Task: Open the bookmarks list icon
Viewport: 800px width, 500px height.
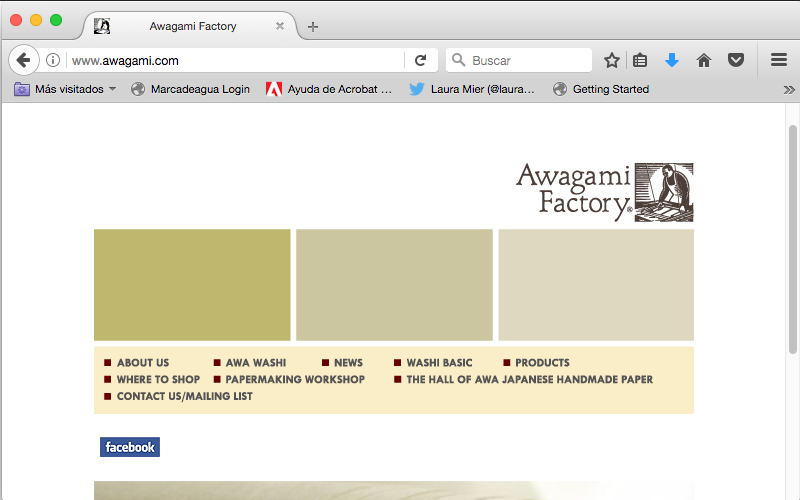Action: 641,60
